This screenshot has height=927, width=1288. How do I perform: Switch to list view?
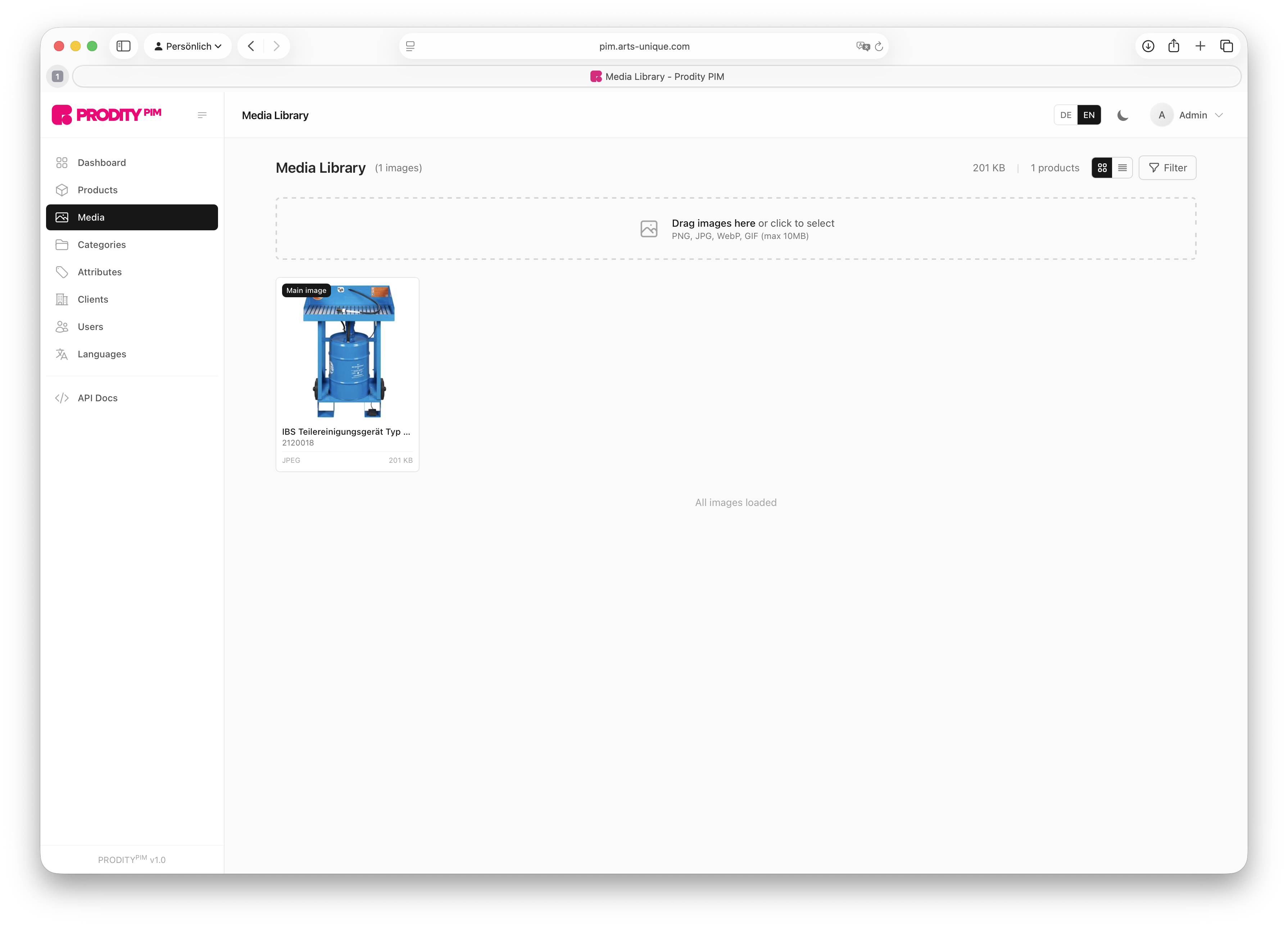tap(1122, 168)
